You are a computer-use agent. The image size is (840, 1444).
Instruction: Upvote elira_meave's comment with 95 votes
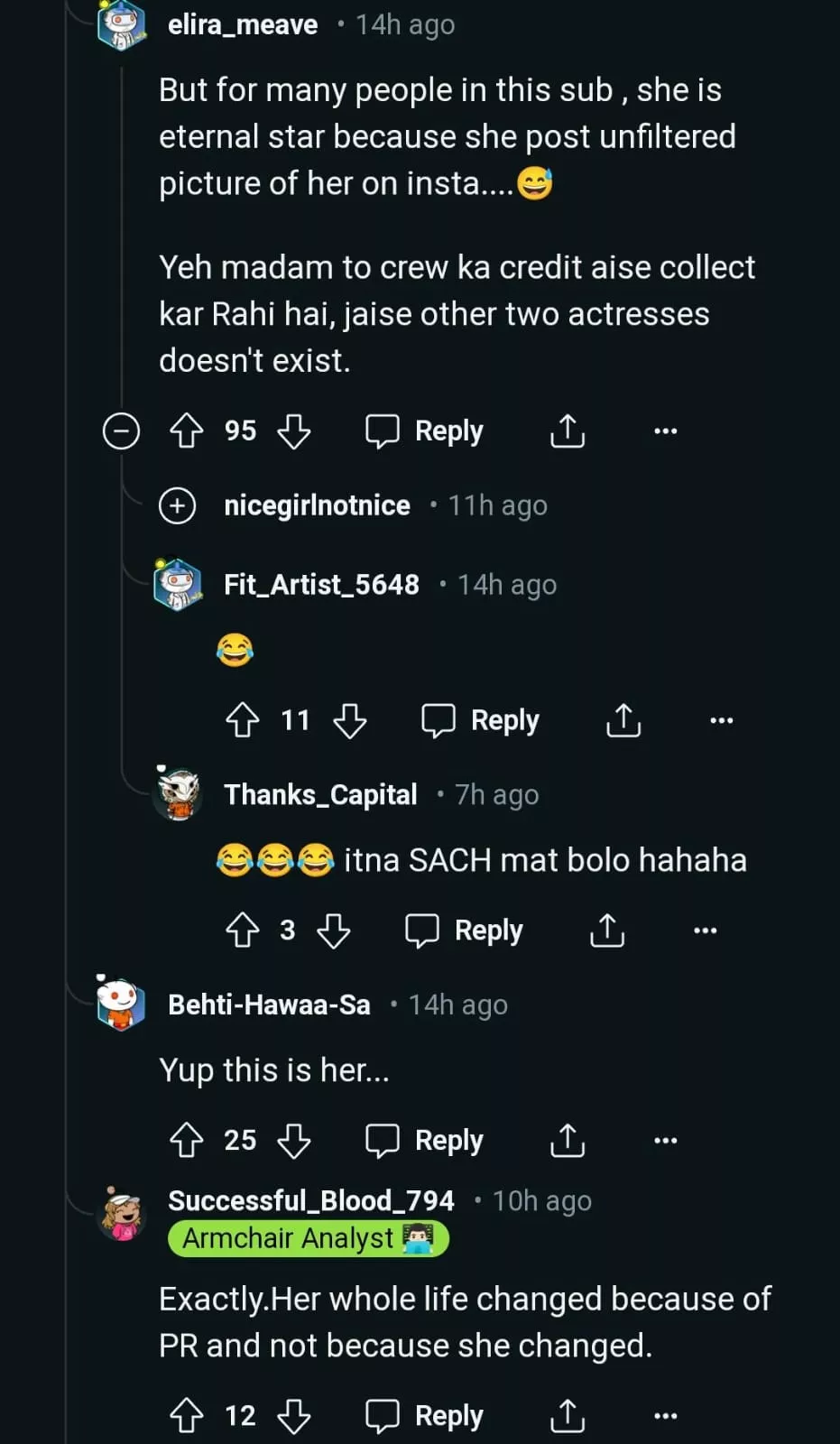click(187, 431)
